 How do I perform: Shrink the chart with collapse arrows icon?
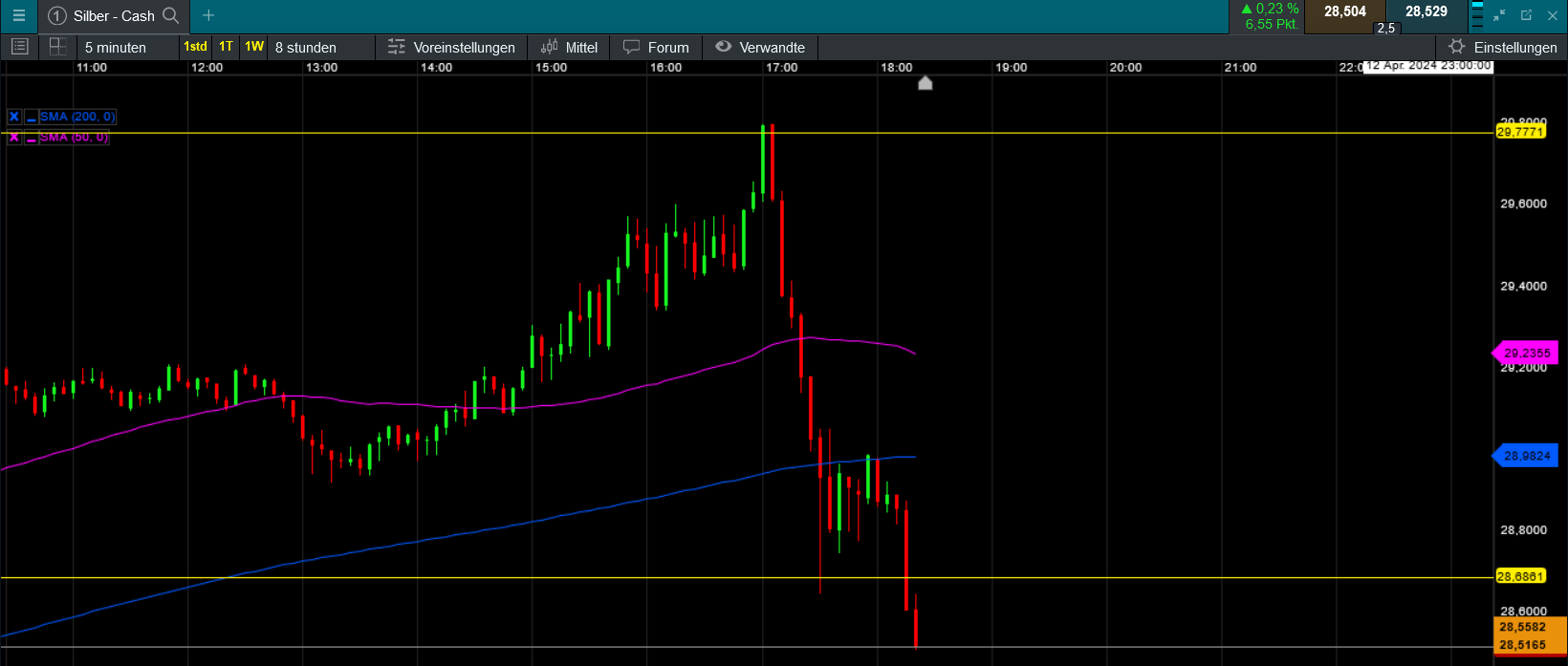click(x=1499, y=15)
